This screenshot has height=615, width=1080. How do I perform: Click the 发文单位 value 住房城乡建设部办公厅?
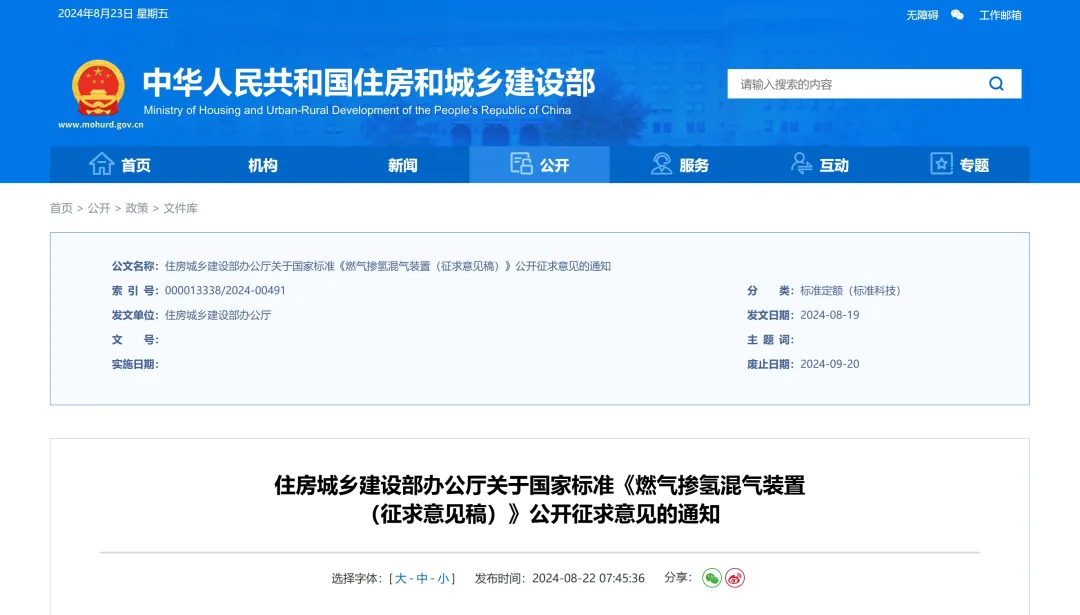click(x=218, y=315)
